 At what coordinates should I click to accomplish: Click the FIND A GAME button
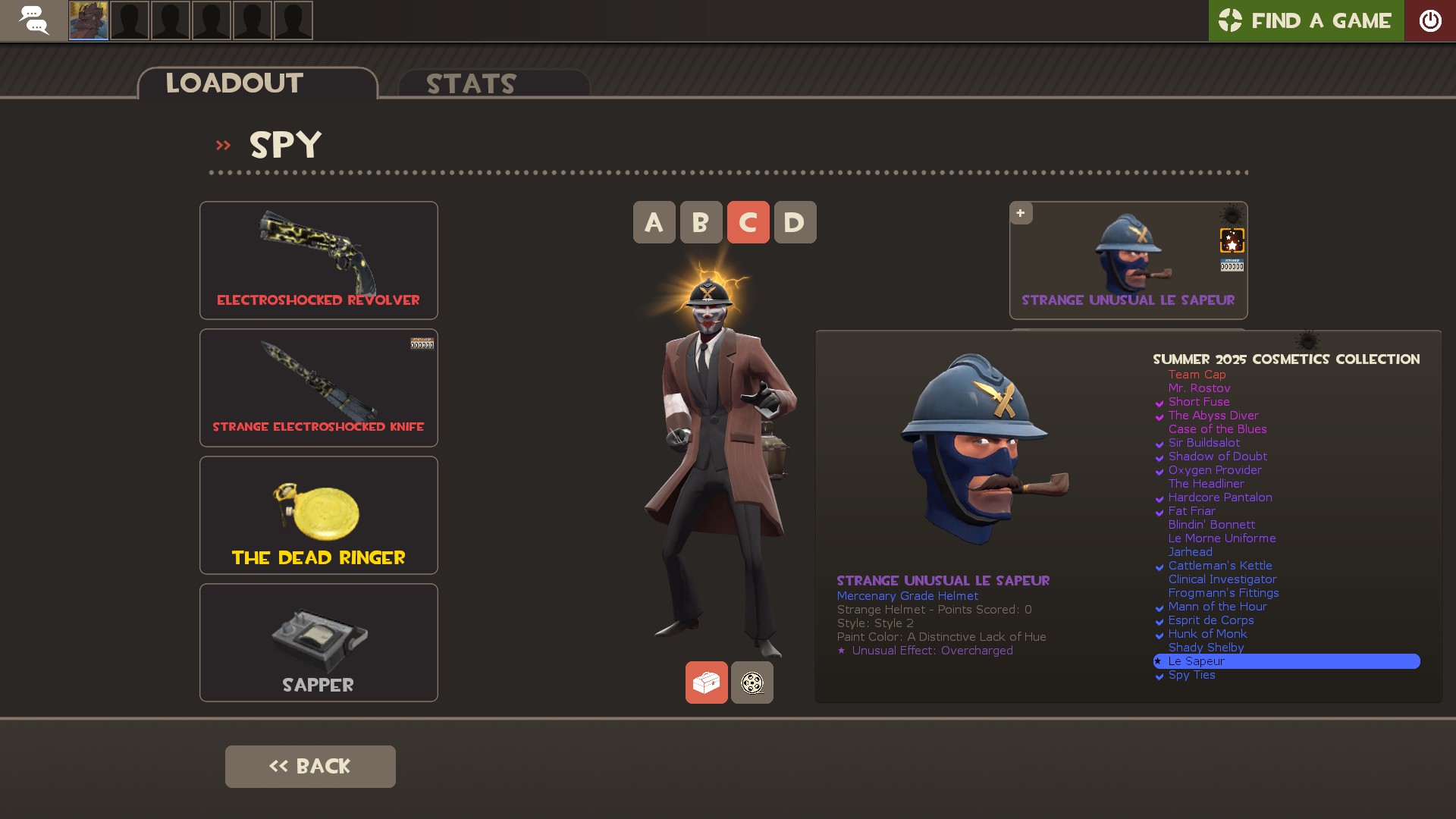pyautogui.click(x=1306, y=20)
